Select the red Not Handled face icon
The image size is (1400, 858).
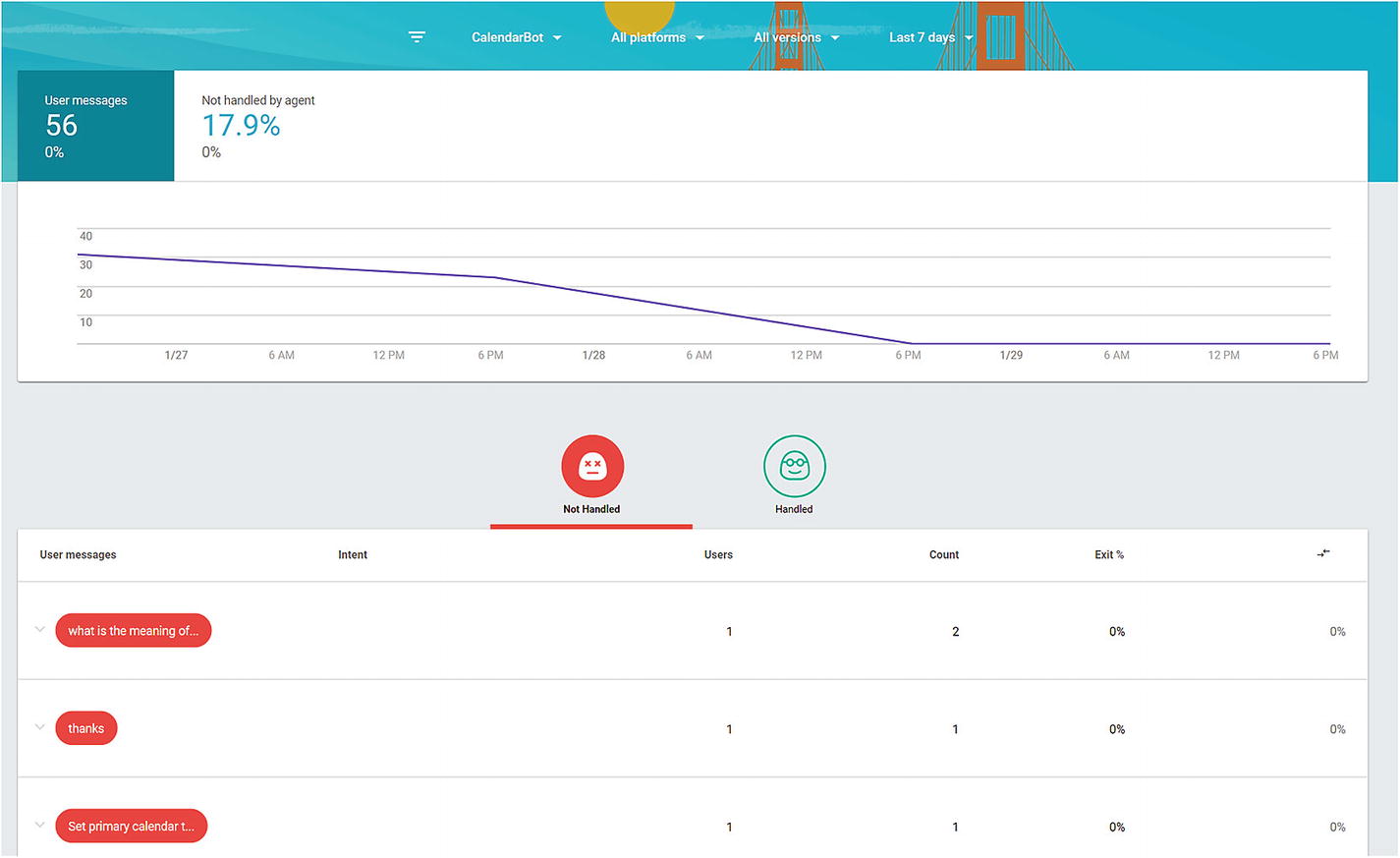[x=591, y=466]
